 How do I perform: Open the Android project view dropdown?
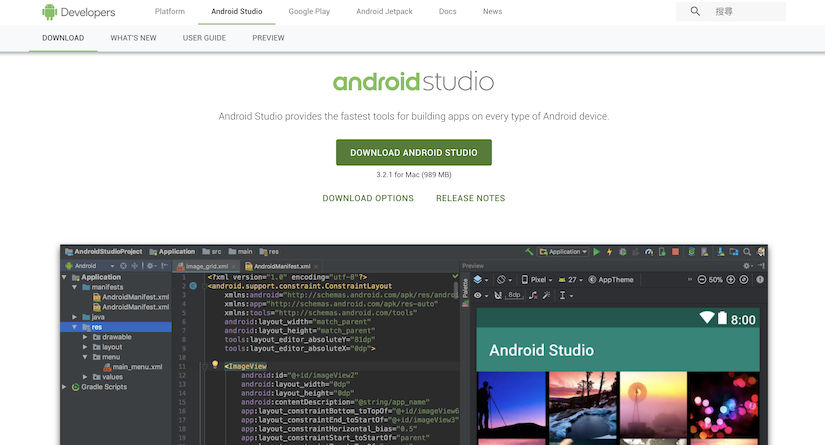[x=89, y=266]
